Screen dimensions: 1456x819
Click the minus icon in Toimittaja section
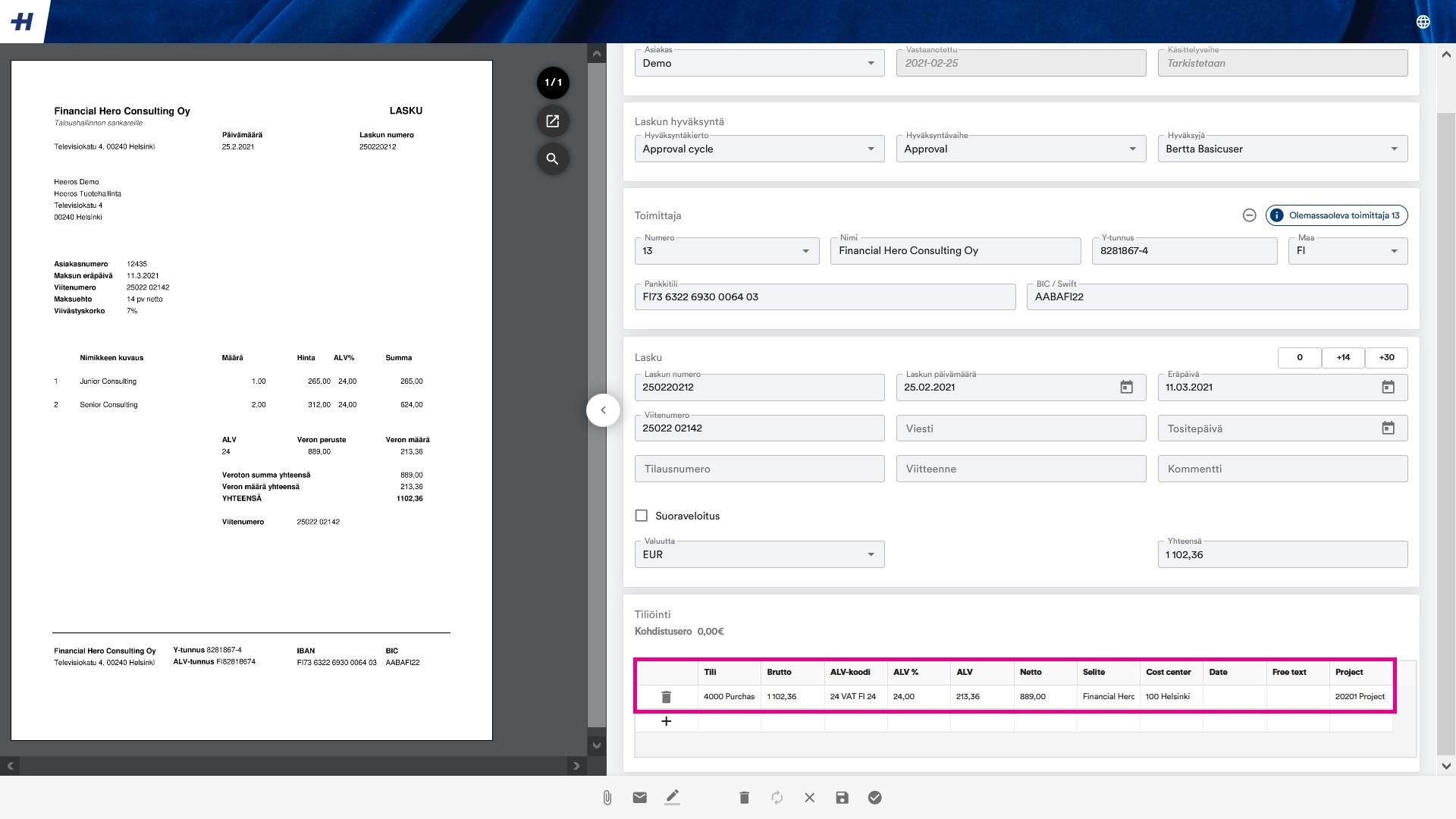coord(1250,215)
